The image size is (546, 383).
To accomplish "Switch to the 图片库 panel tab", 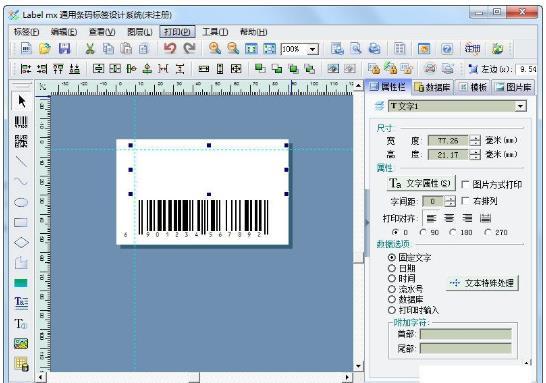I will (513, 87).
